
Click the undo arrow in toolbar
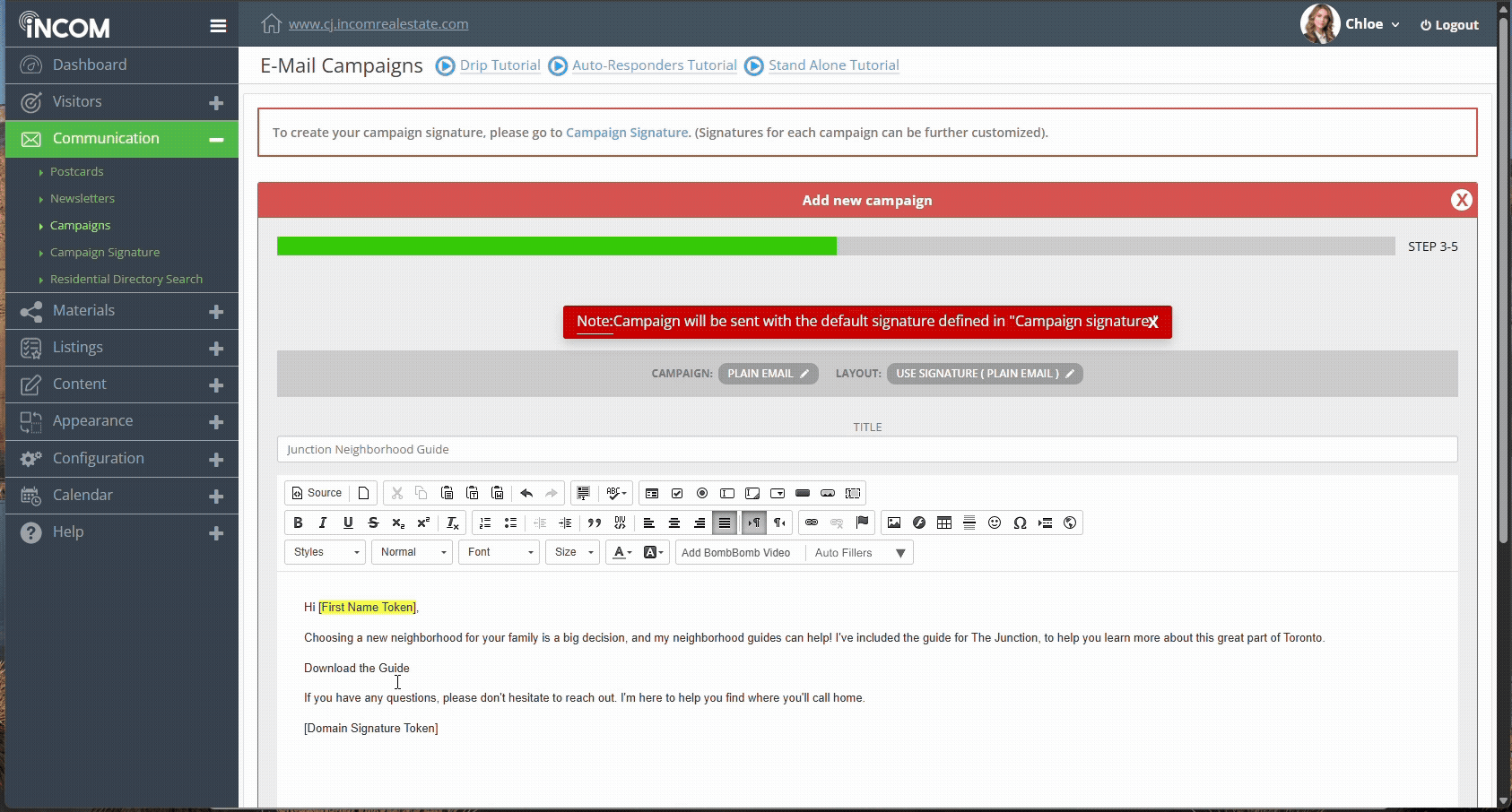point(526,494)
